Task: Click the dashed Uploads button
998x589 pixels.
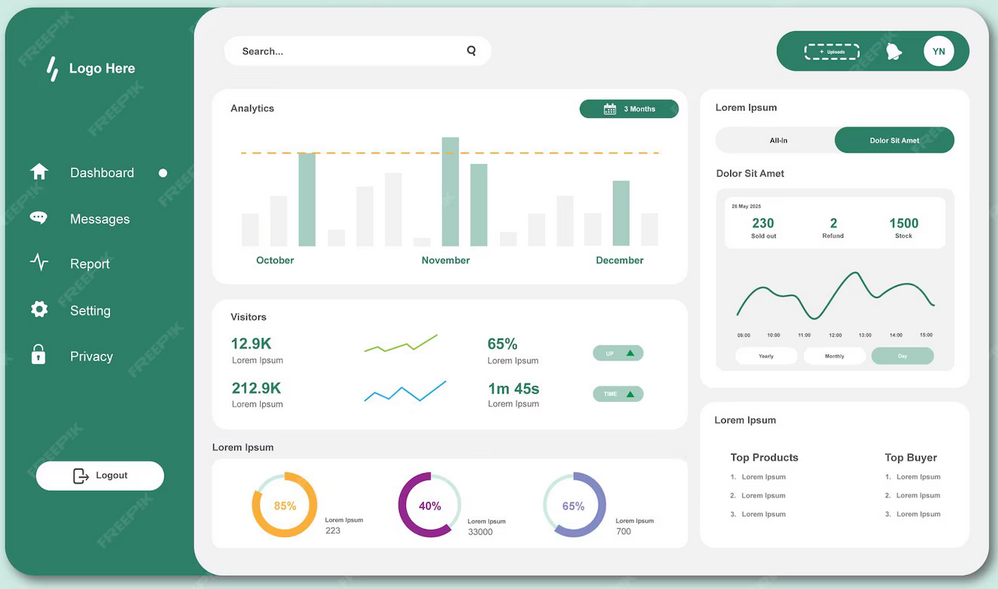Action: 831,52
